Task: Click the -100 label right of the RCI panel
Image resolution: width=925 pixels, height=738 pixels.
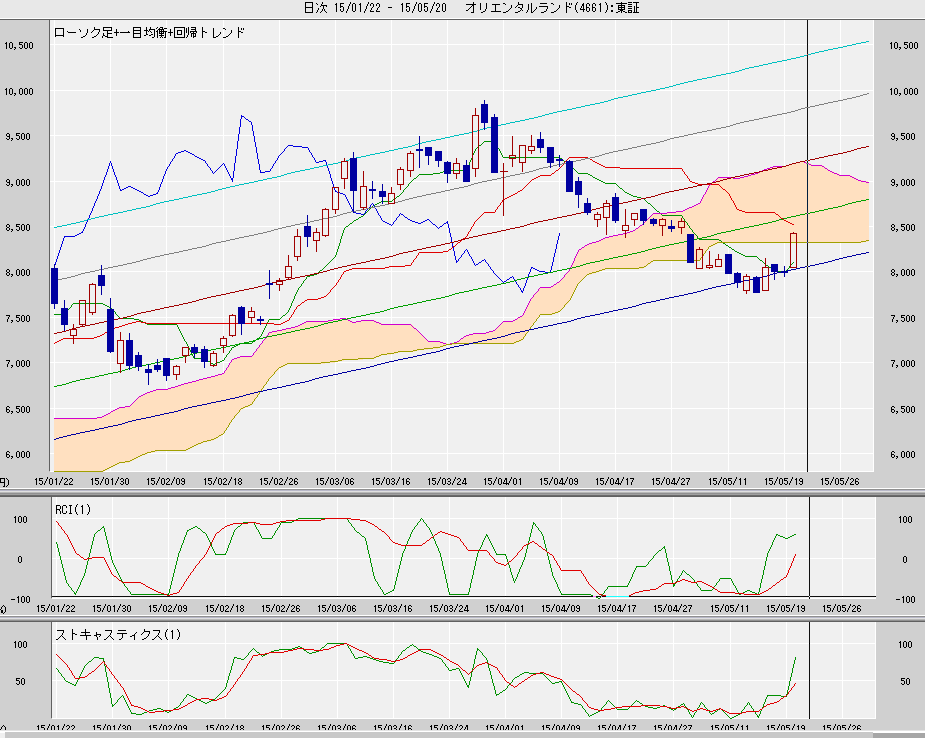Action: pos(903,599)
